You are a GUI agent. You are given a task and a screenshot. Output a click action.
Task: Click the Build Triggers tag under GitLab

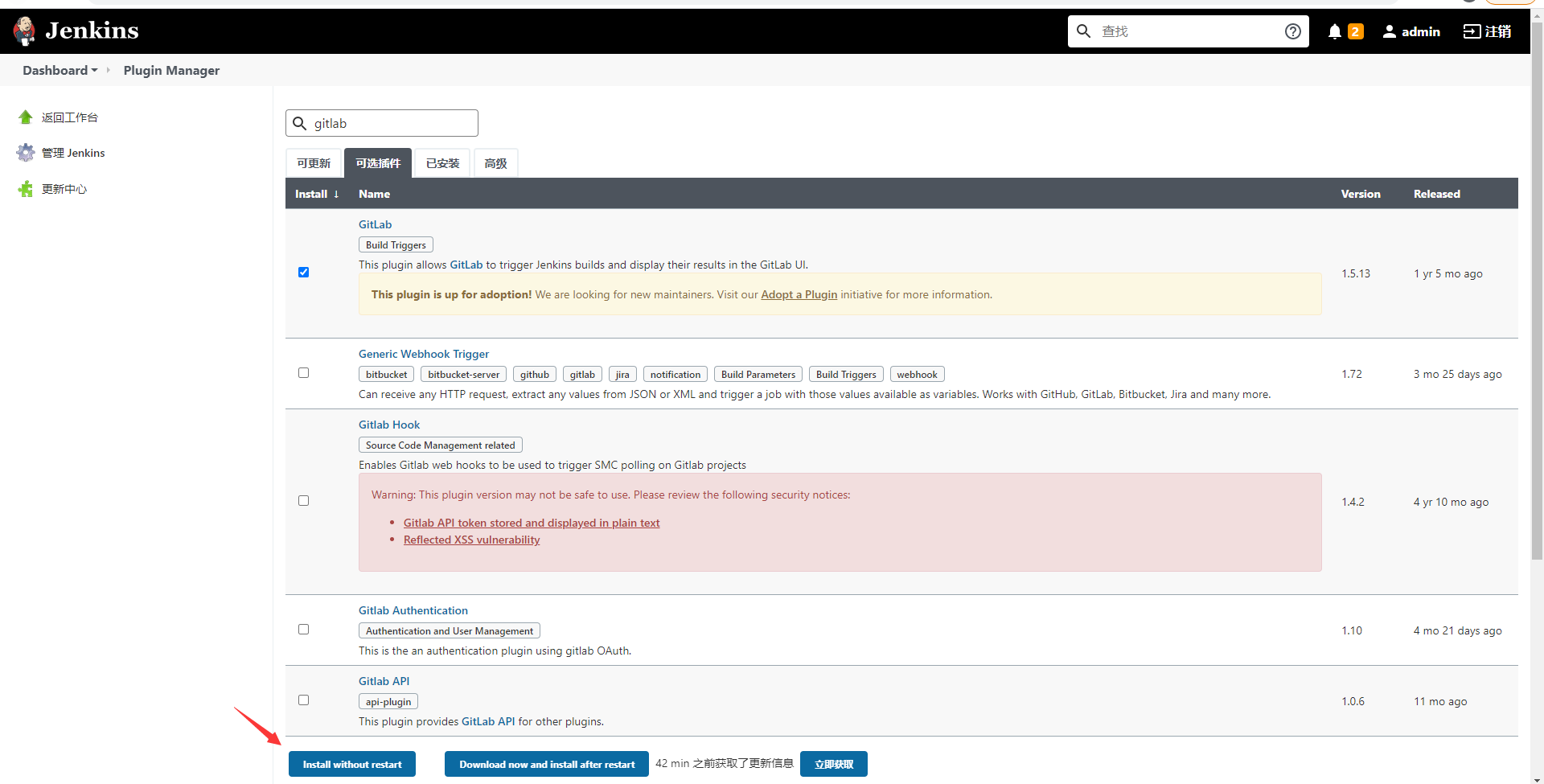coord(396,245)
